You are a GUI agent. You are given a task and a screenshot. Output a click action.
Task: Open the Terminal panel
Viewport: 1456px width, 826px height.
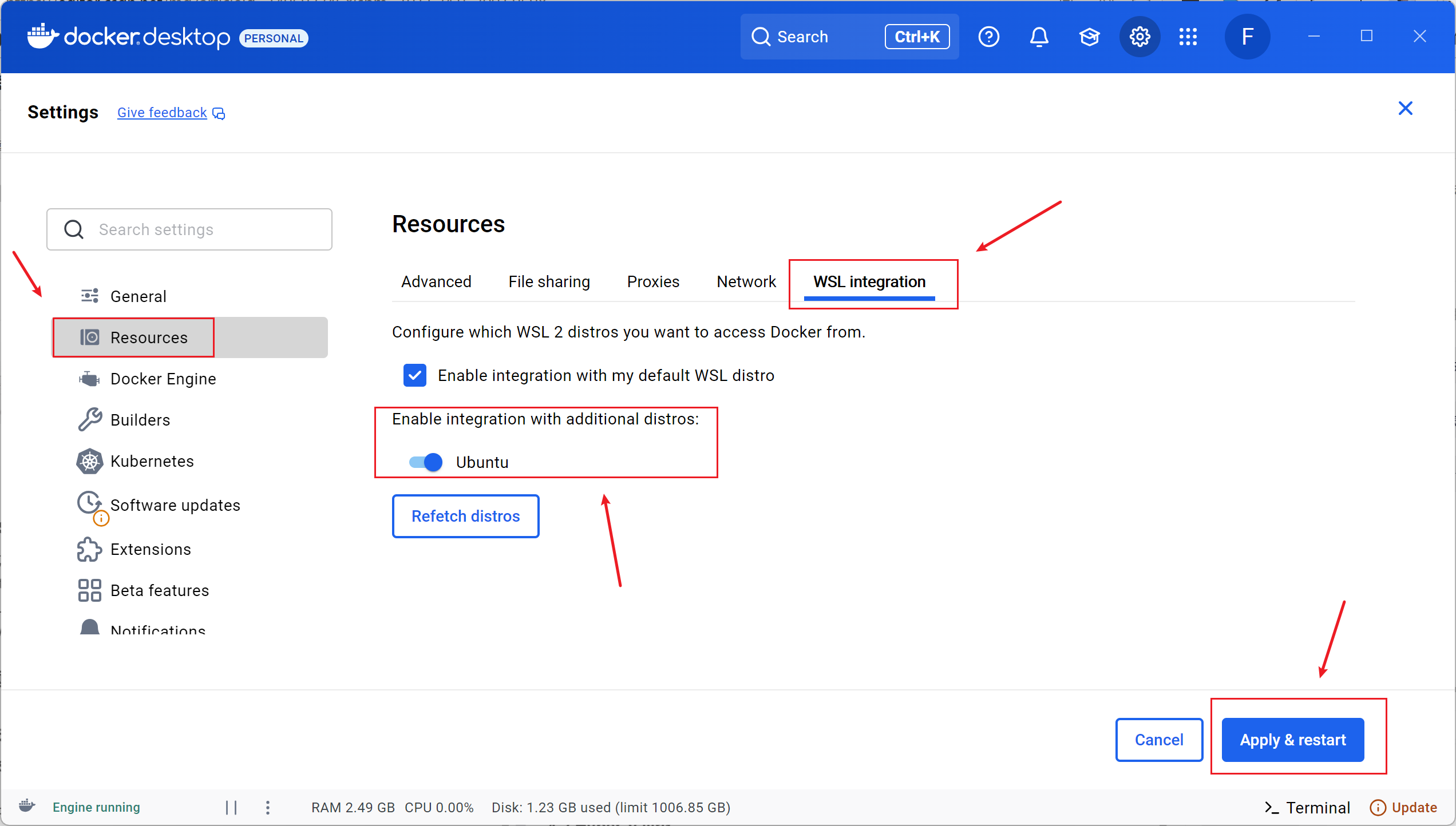[x=1307, y=807]
